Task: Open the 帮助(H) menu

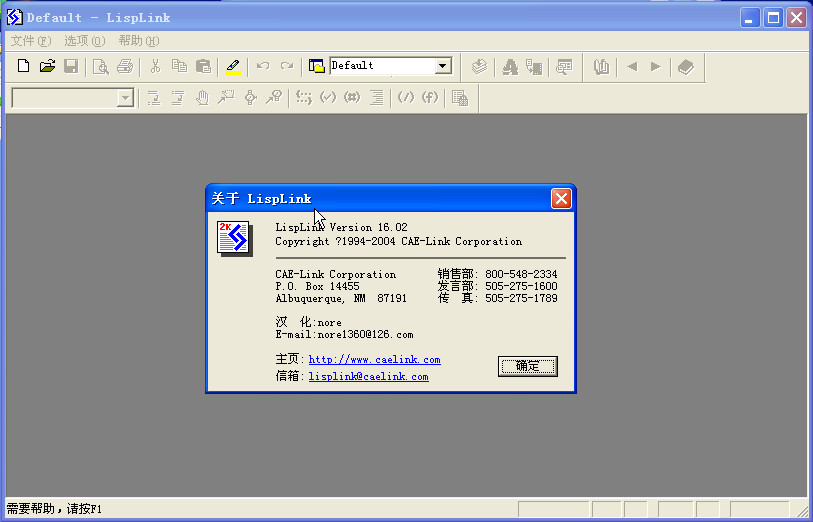Action: coord(139,41)
